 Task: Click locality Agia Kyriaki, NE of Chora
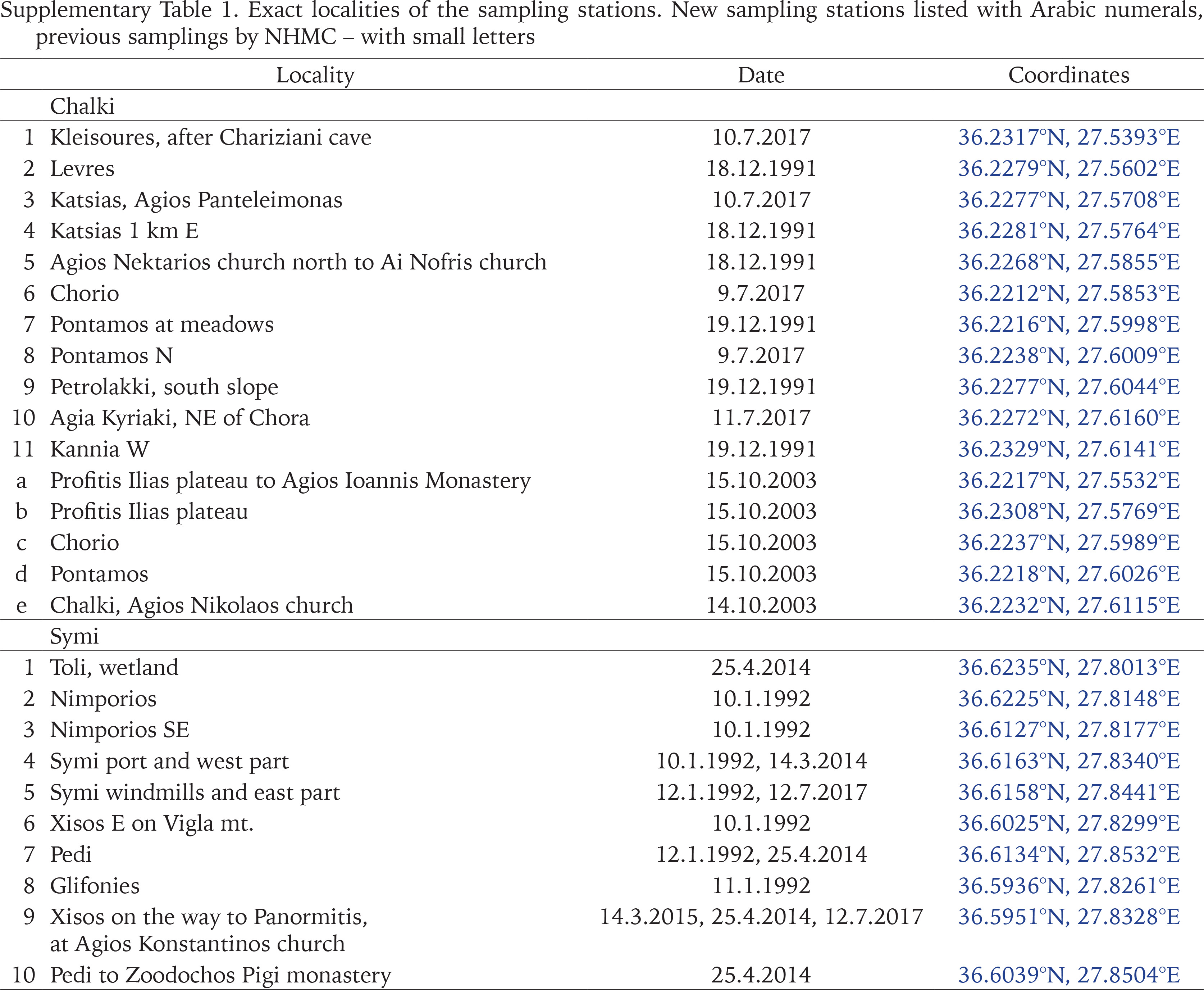[x=179, y=419]
